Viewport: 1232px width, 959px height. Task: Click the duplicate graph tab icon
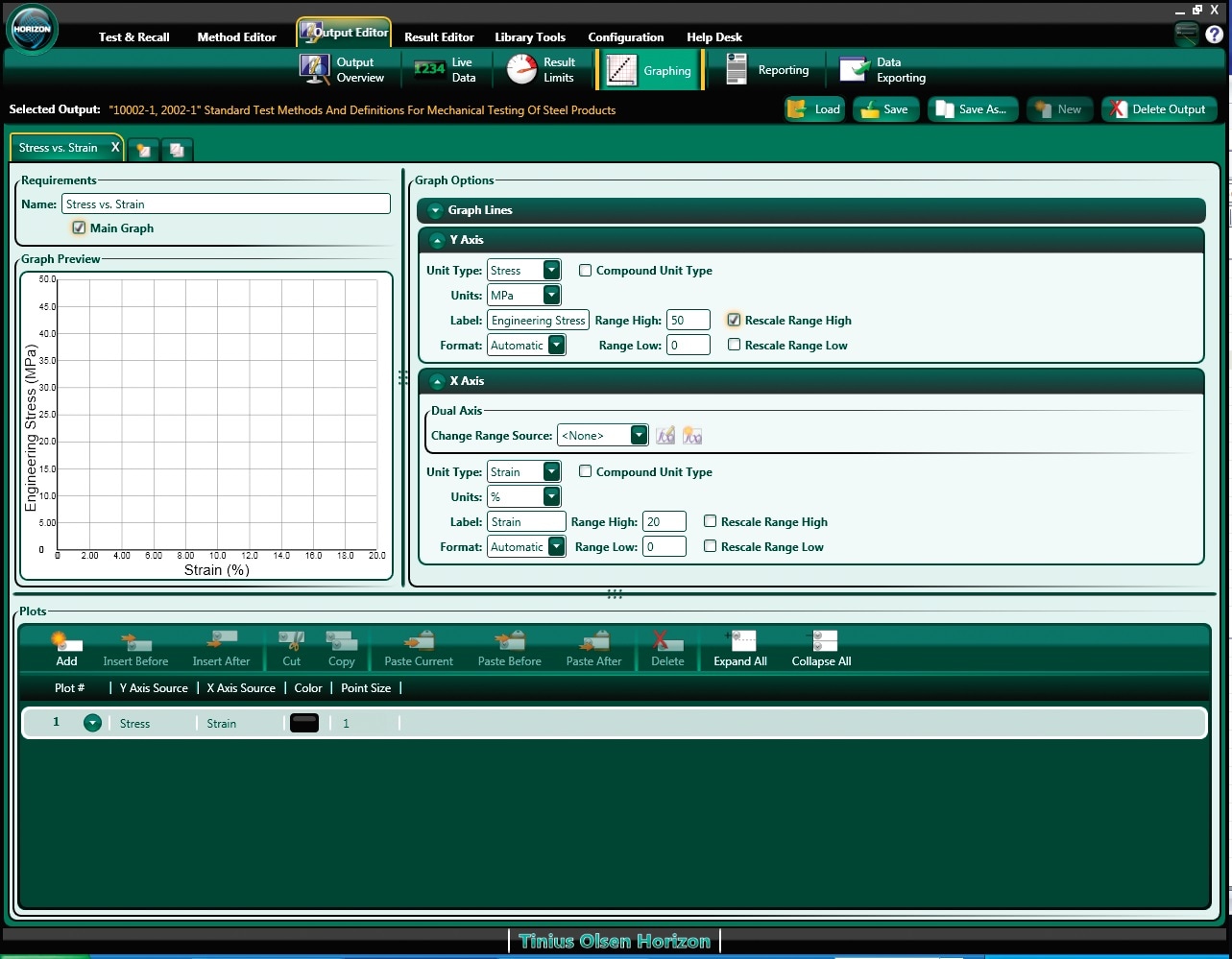177,150
